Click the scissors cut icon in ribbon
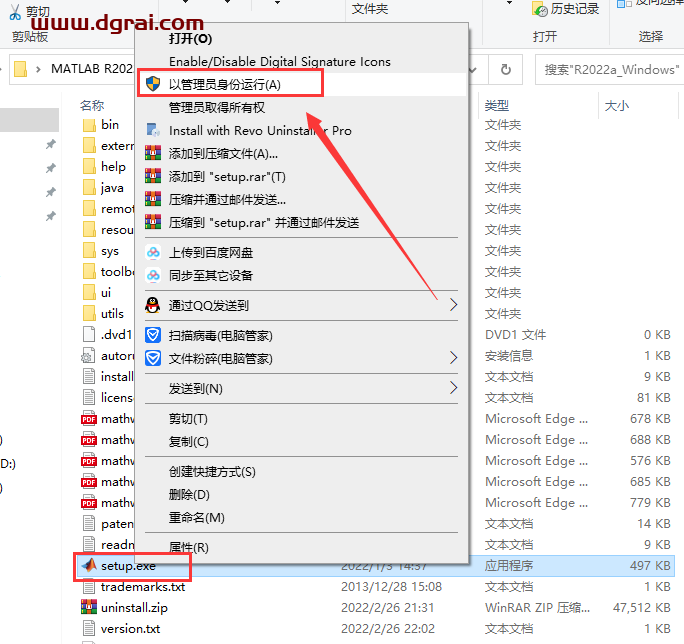 (x=15, y=12)
